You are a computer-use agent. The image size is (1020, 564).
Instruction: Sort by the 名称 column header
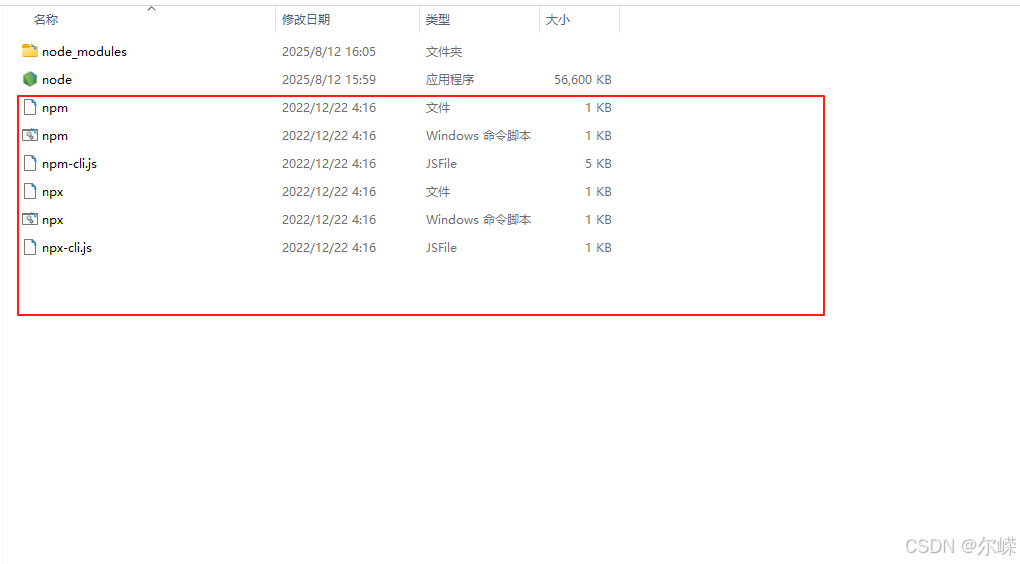tap(46, 20)
